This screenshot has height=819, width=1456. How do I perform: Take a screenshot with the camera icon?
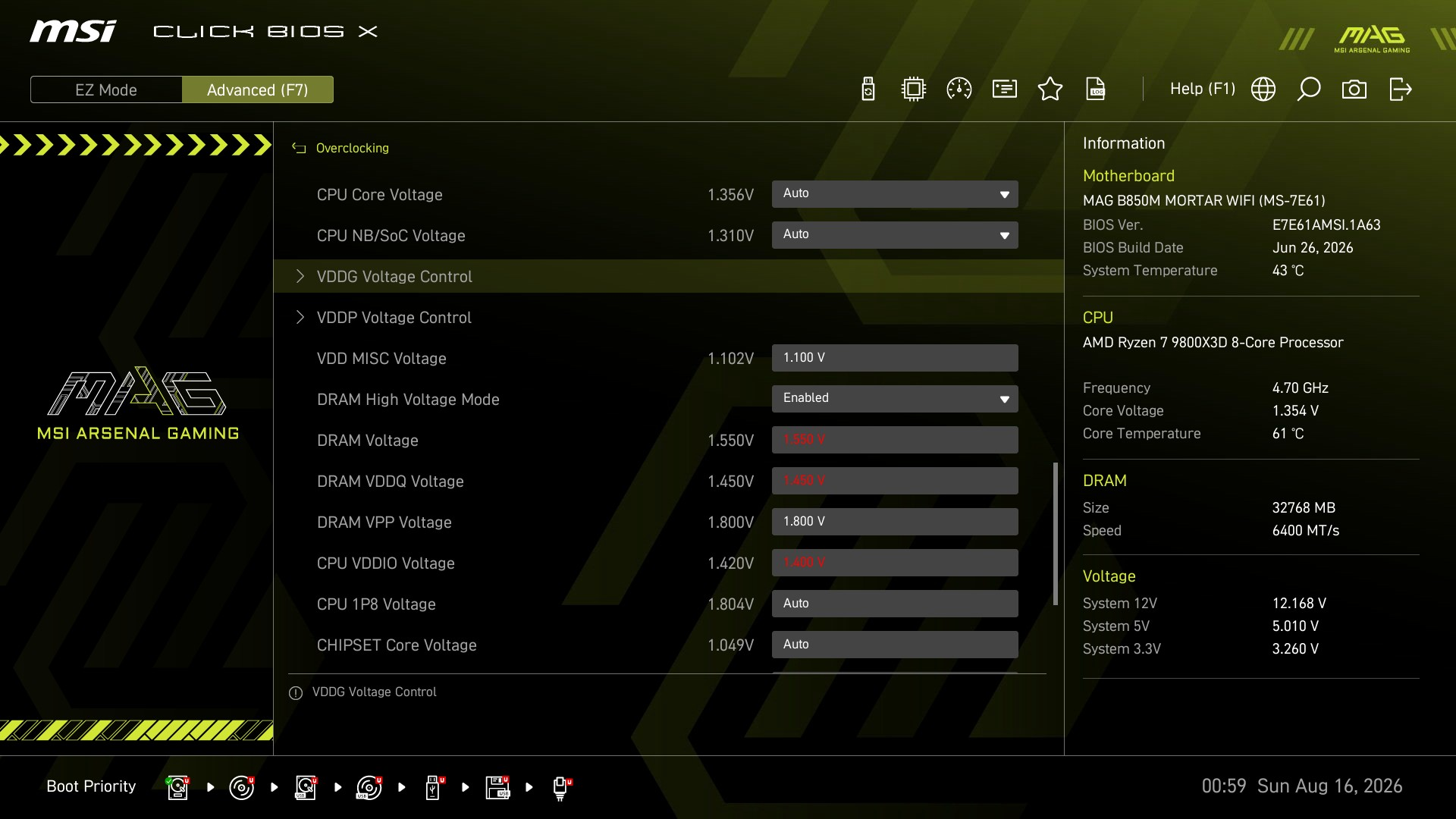[x=1354, y=89]
